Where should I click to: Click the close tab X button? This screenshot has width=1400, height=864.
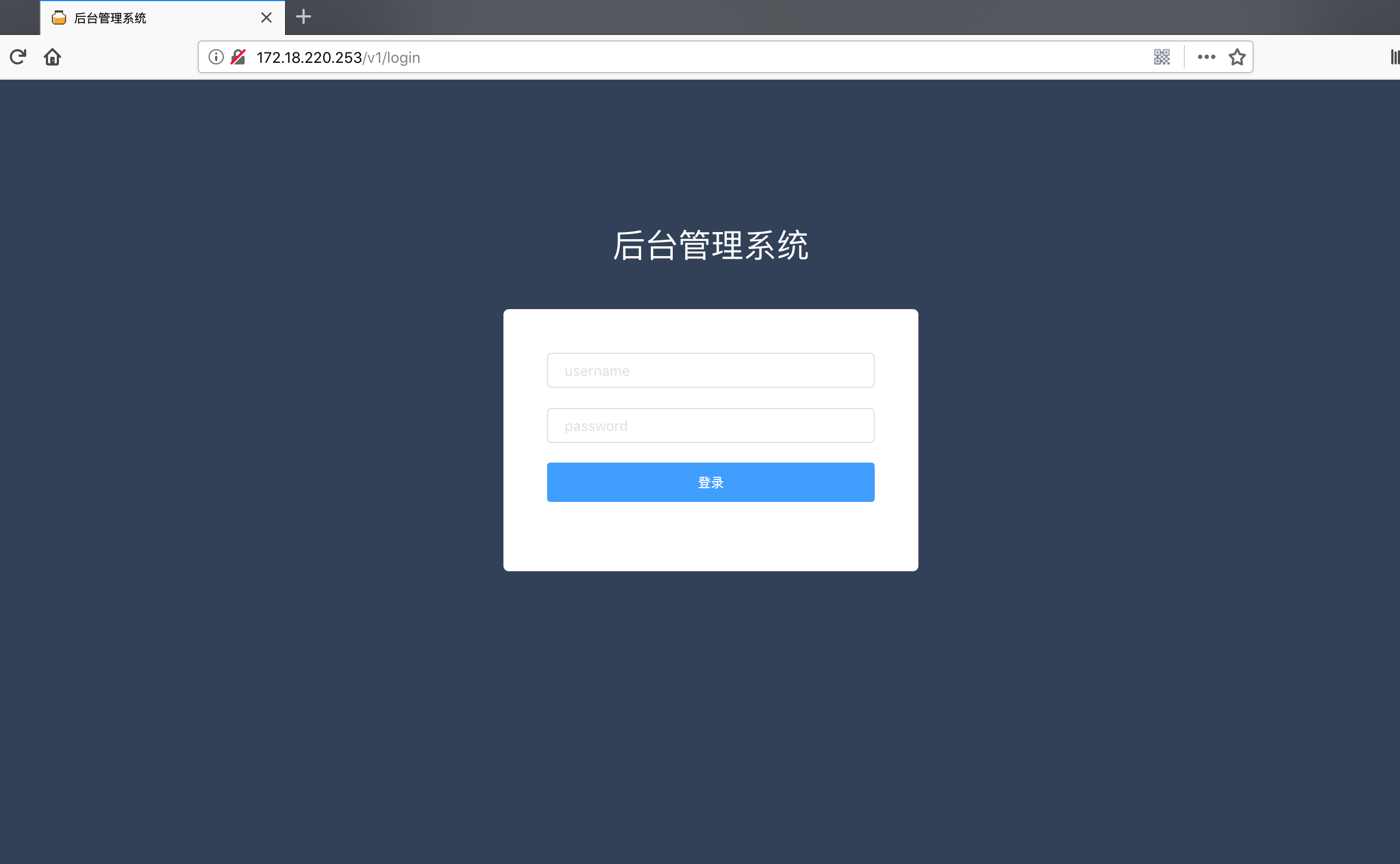pyautogui.click(x=266, y=17)
